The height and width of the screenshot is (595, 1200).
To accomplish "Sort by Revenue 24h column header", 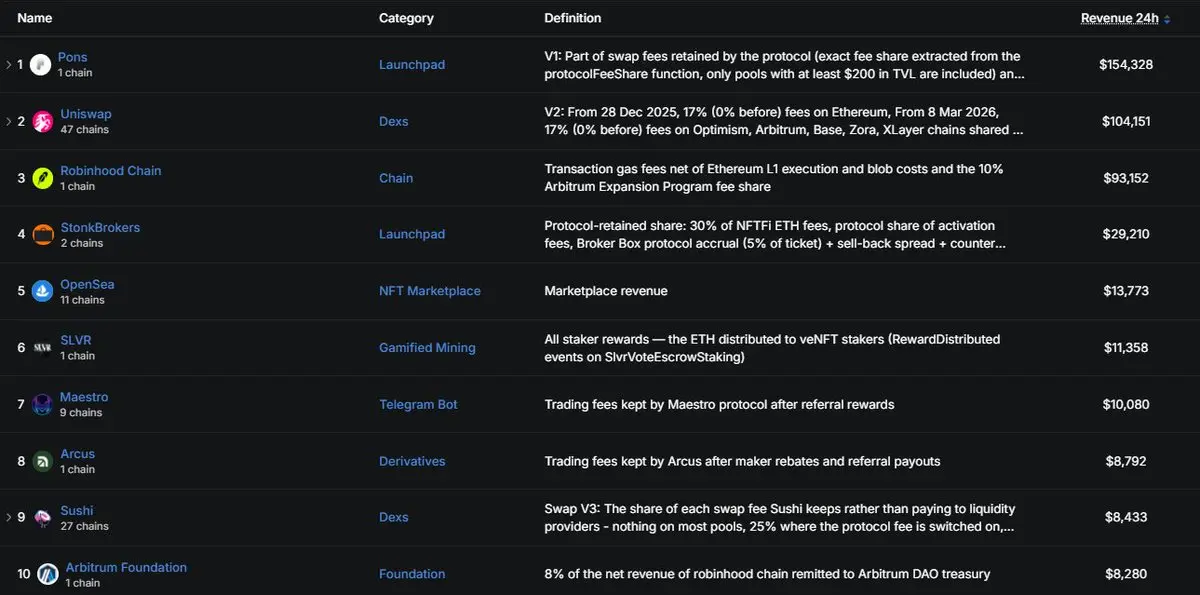I will 1125,18.
